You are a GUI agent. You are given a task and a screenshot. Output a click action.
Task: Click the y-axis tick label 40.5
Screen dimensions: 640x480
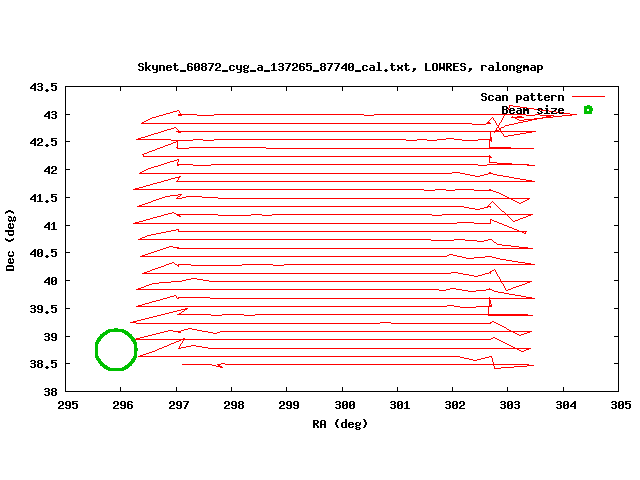point(44,253)
